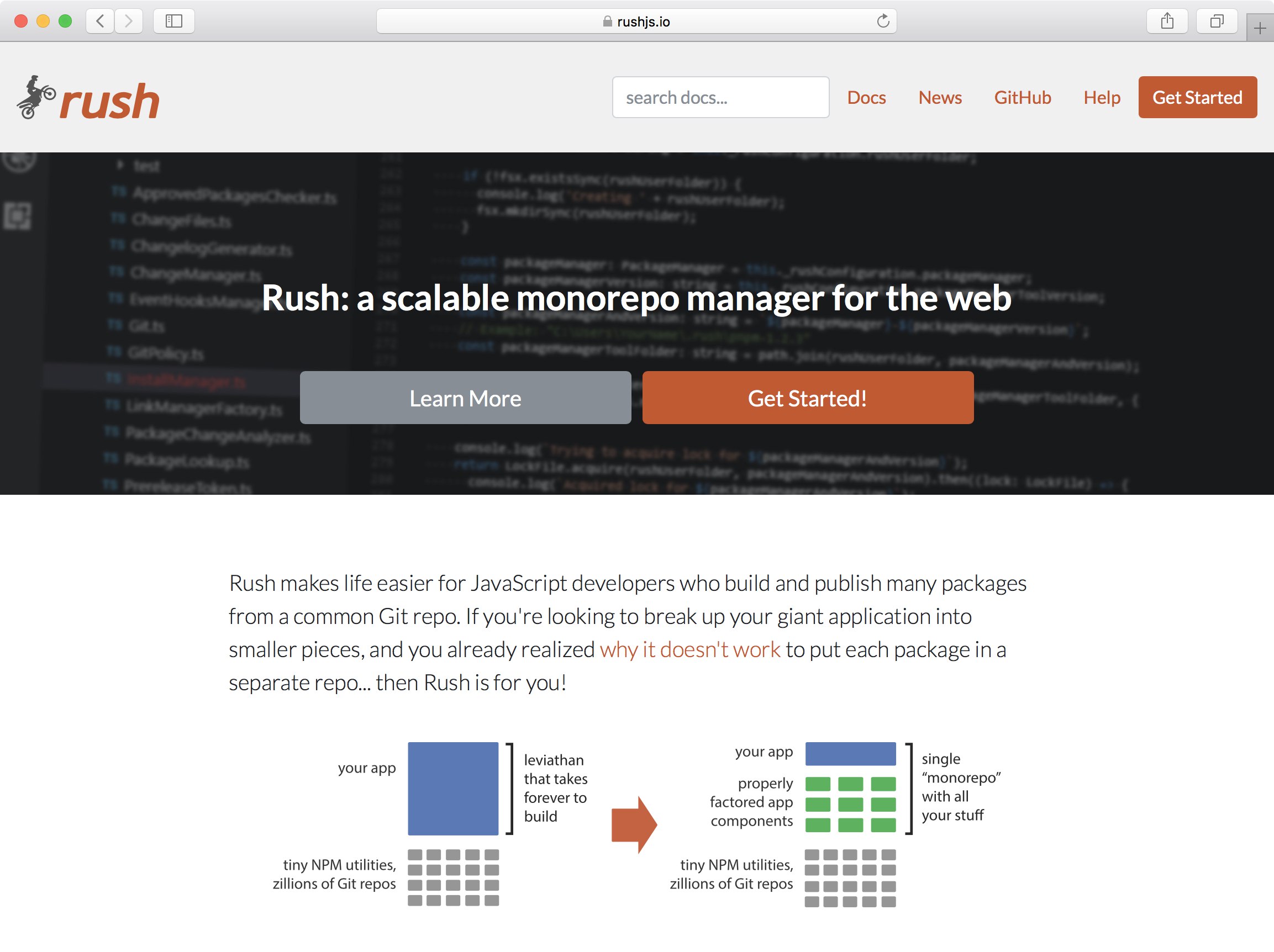
Task: Reload the page with the refresh icon
Action: (882, 22)
